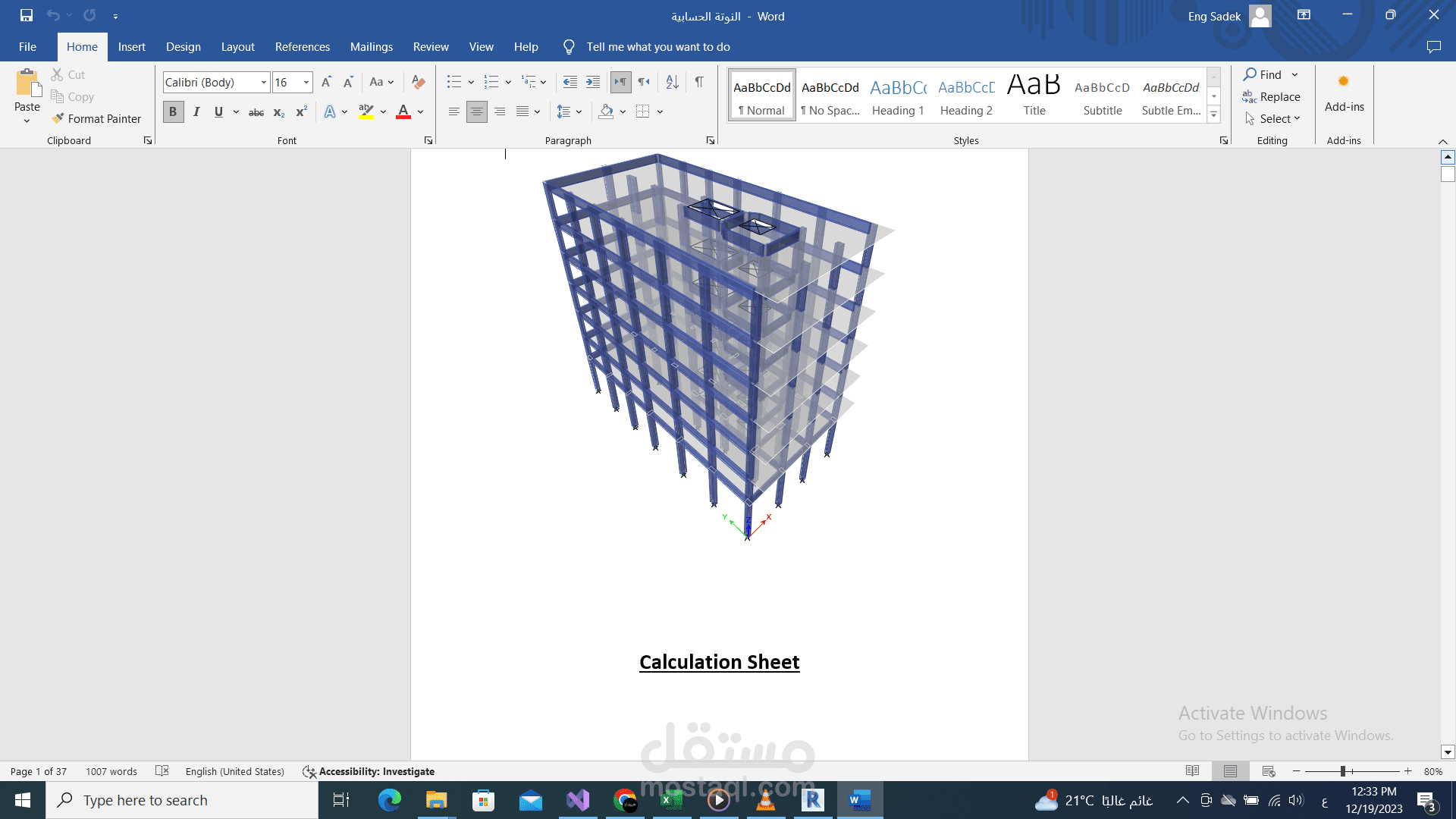
Task: Toggle Italic formatting
Action: click(196, 112)
